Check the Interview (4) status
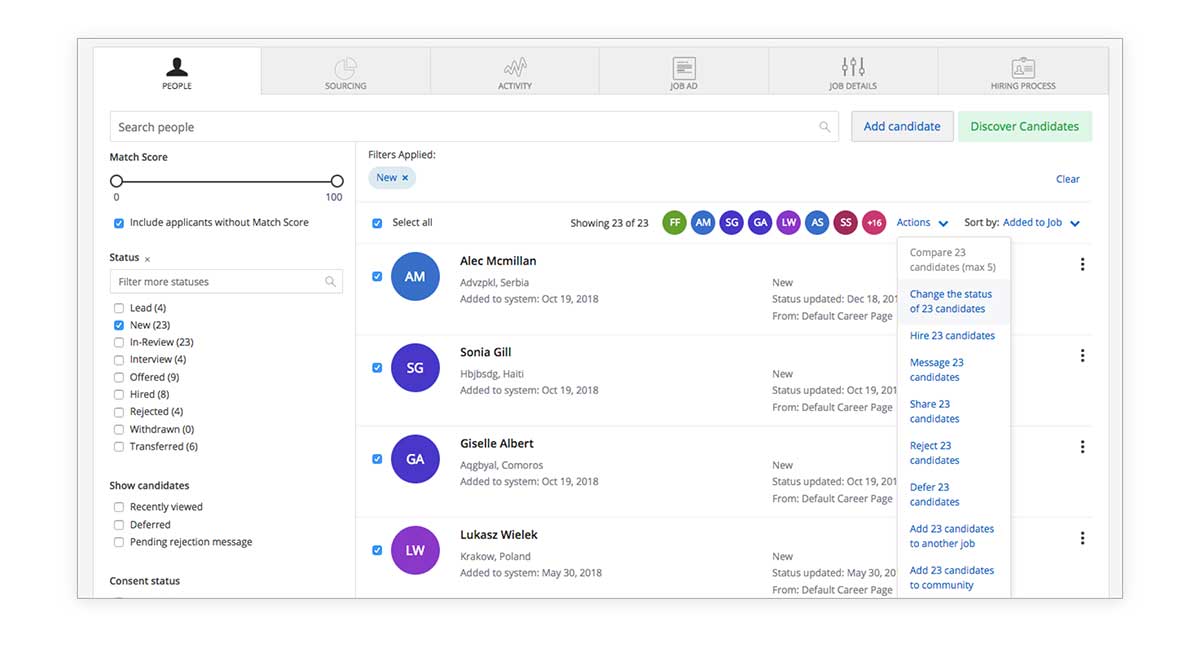 point(119,360)
